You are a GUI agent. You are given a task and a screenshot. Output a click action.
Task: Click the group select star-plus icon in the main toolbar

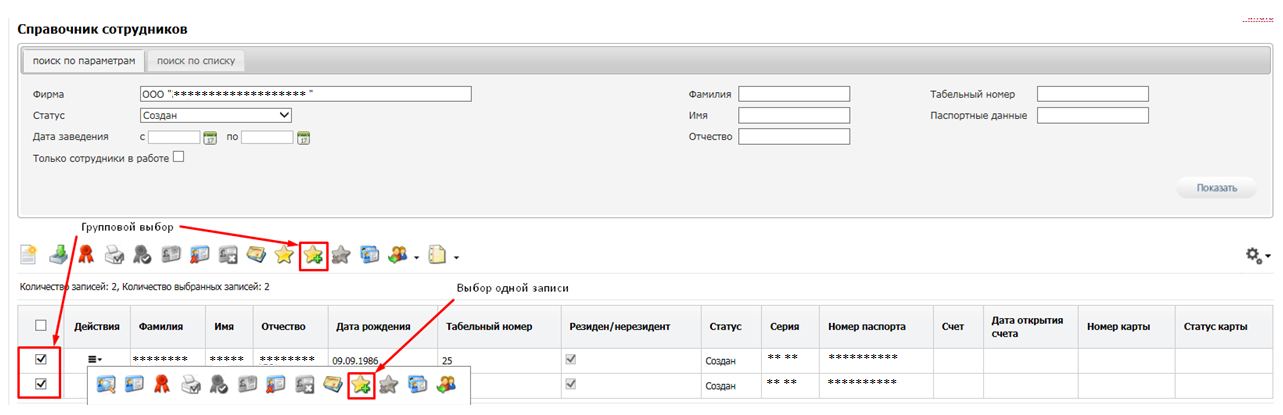tap(314, 255)
